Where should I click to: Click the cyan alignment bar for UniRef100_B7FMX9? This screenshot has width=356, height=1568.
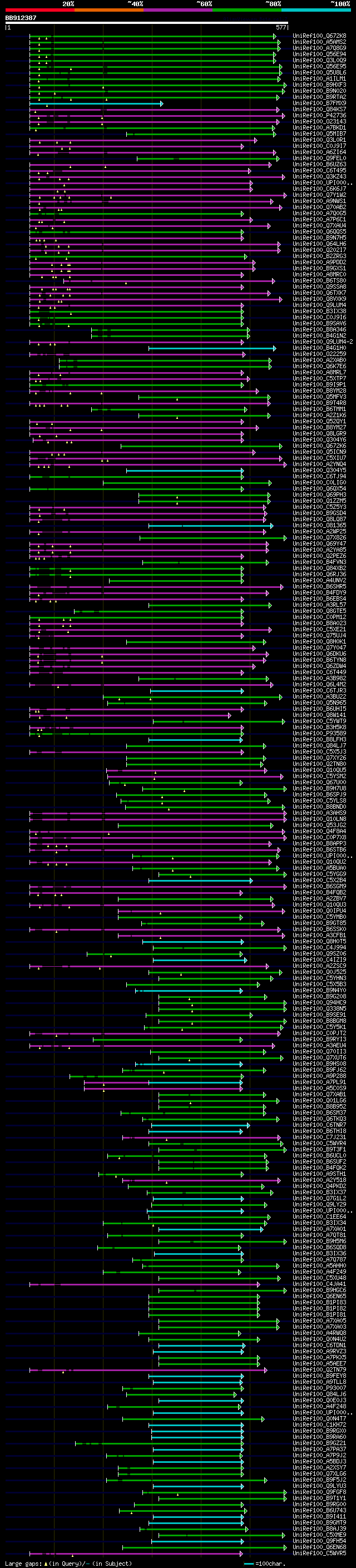[96, 103]
